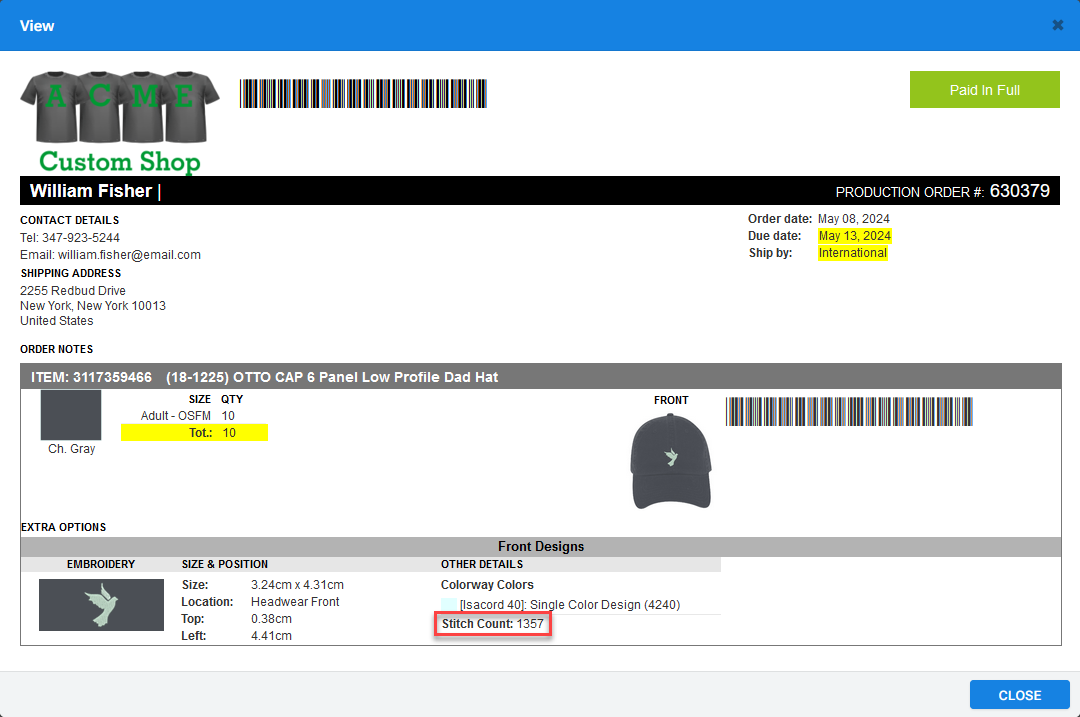Click the highlighted International ship by value

coord(852,253)
